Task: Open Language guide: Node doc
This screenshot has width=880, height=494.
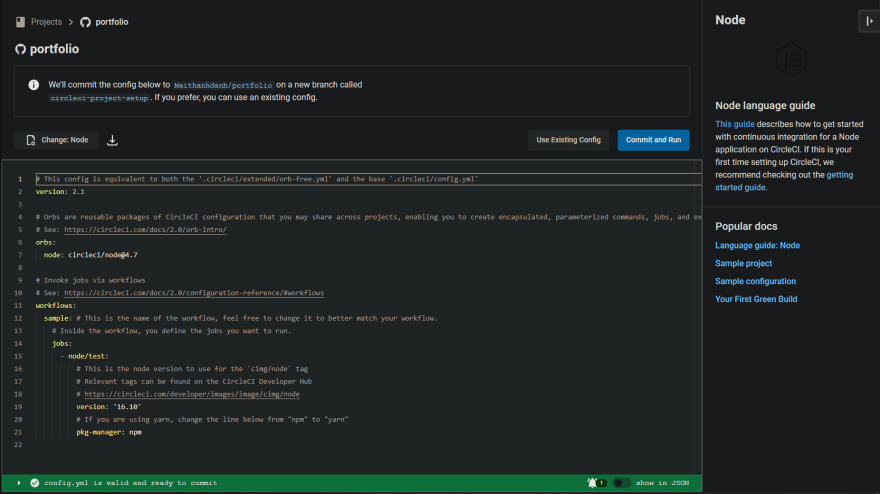Action: tap(757, 245)
